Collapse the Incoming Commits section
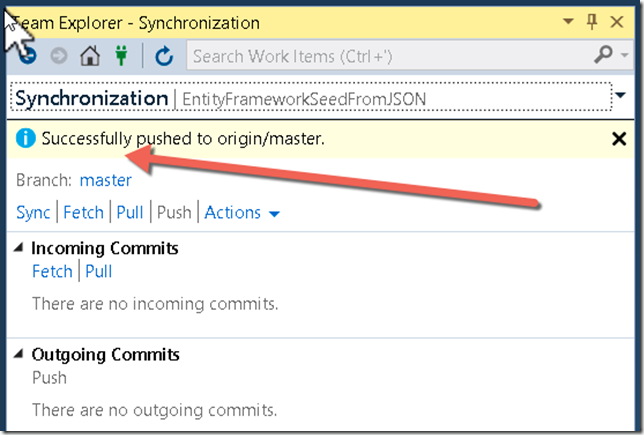The image size is (644, 435). [x=18, y=247]
